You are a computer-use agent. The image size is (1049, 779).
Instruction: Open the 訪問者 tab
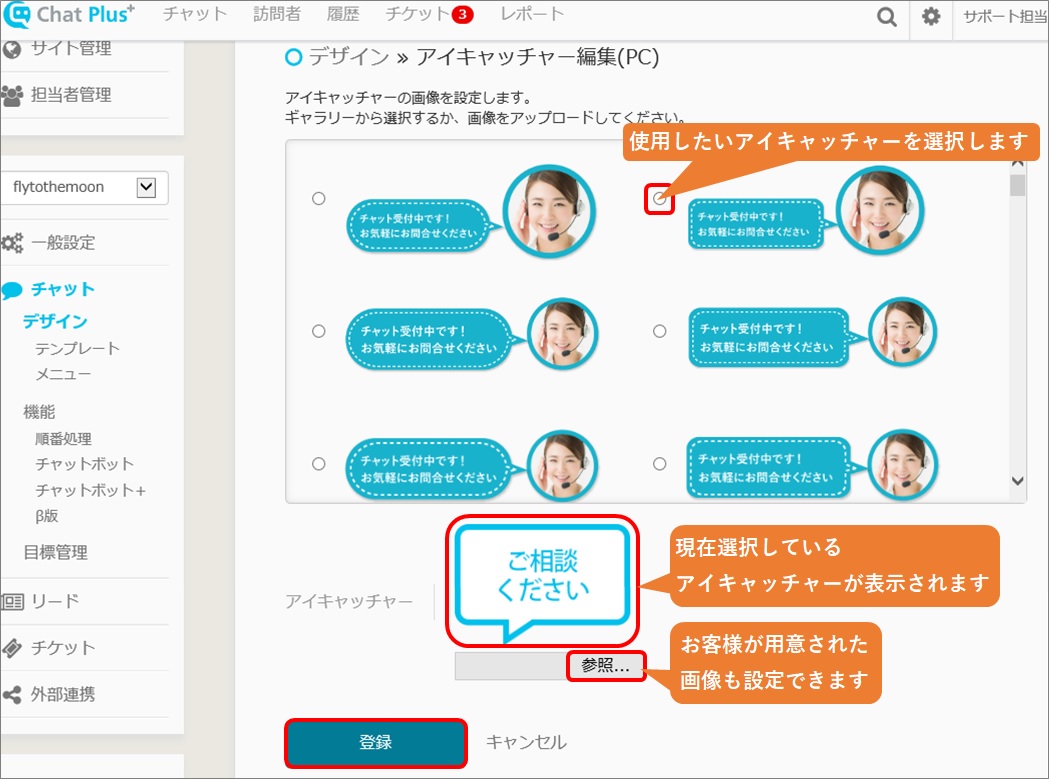coord(277,14)
